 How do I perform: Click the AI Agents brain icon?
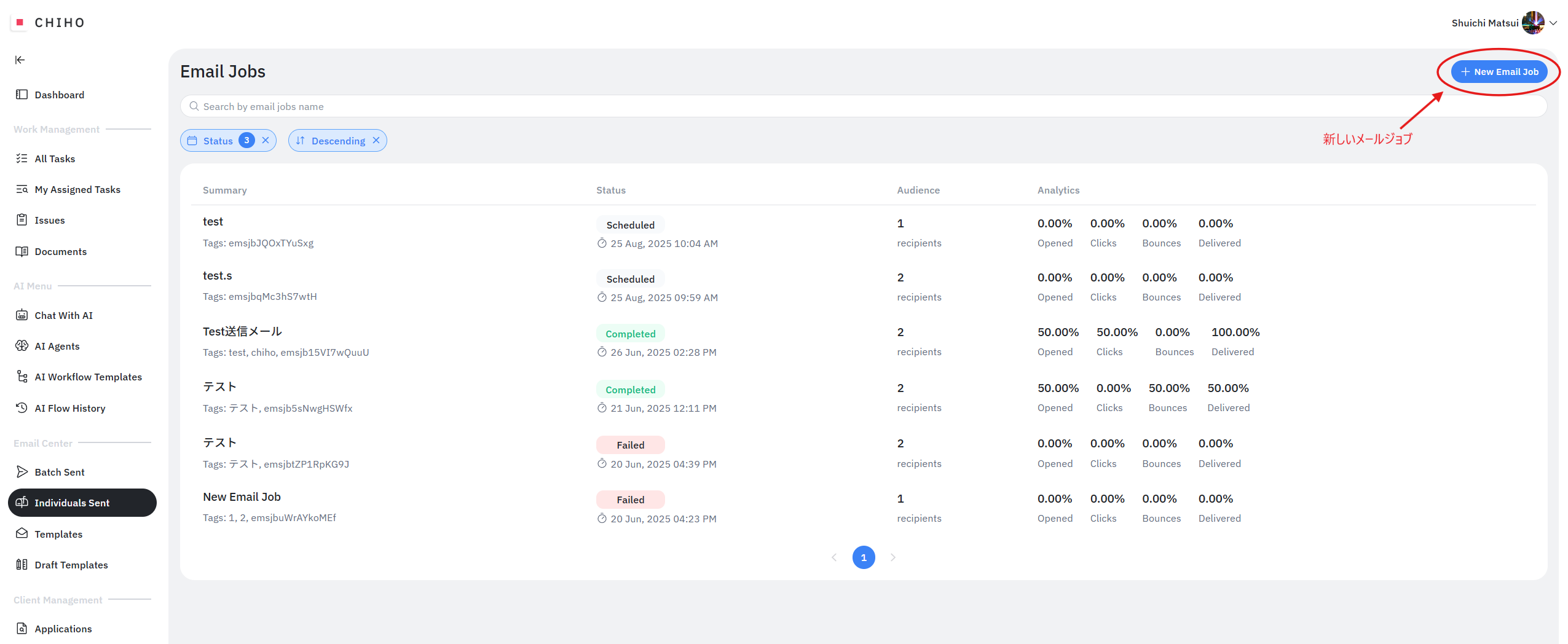click(22, 346)
